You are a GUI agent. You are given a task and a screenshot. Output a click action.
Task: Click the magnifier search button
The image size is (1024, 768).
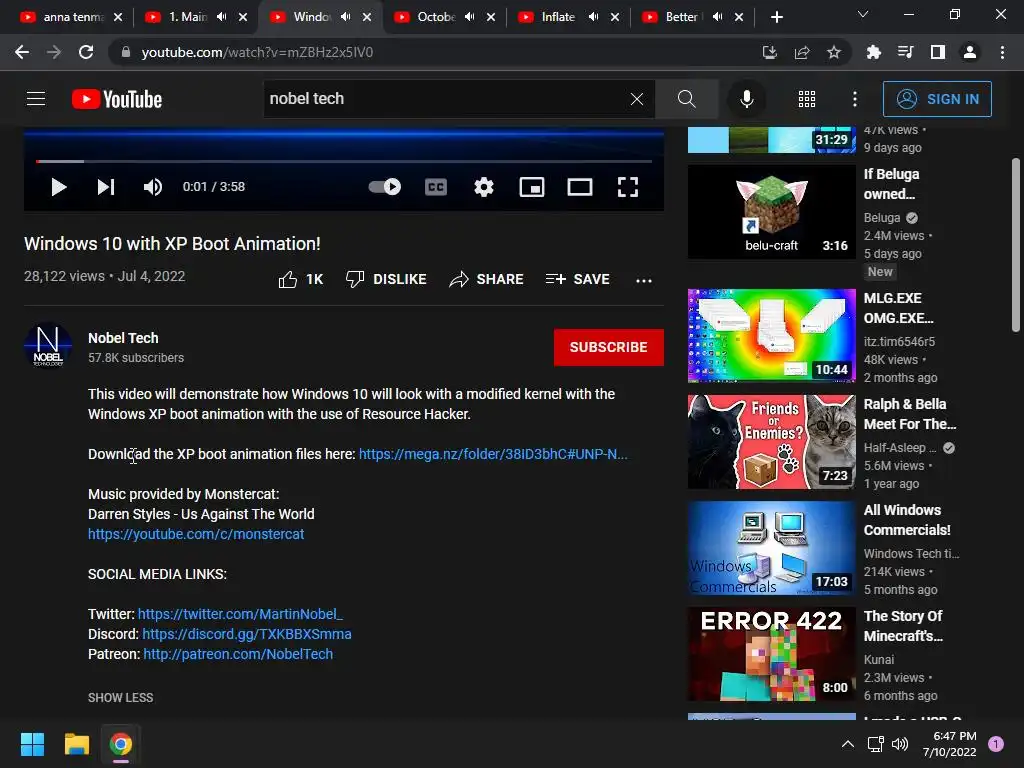point(686,99)
